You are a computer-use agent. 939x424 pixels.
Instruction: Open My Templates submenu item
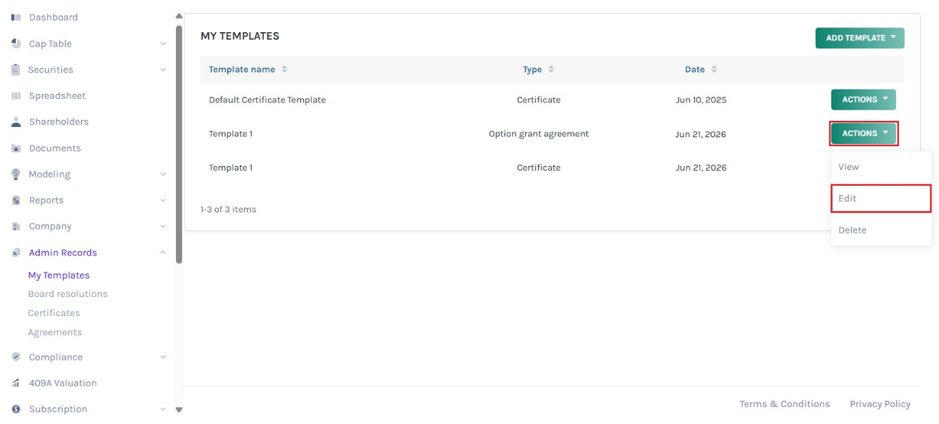(x=59, y=275)
